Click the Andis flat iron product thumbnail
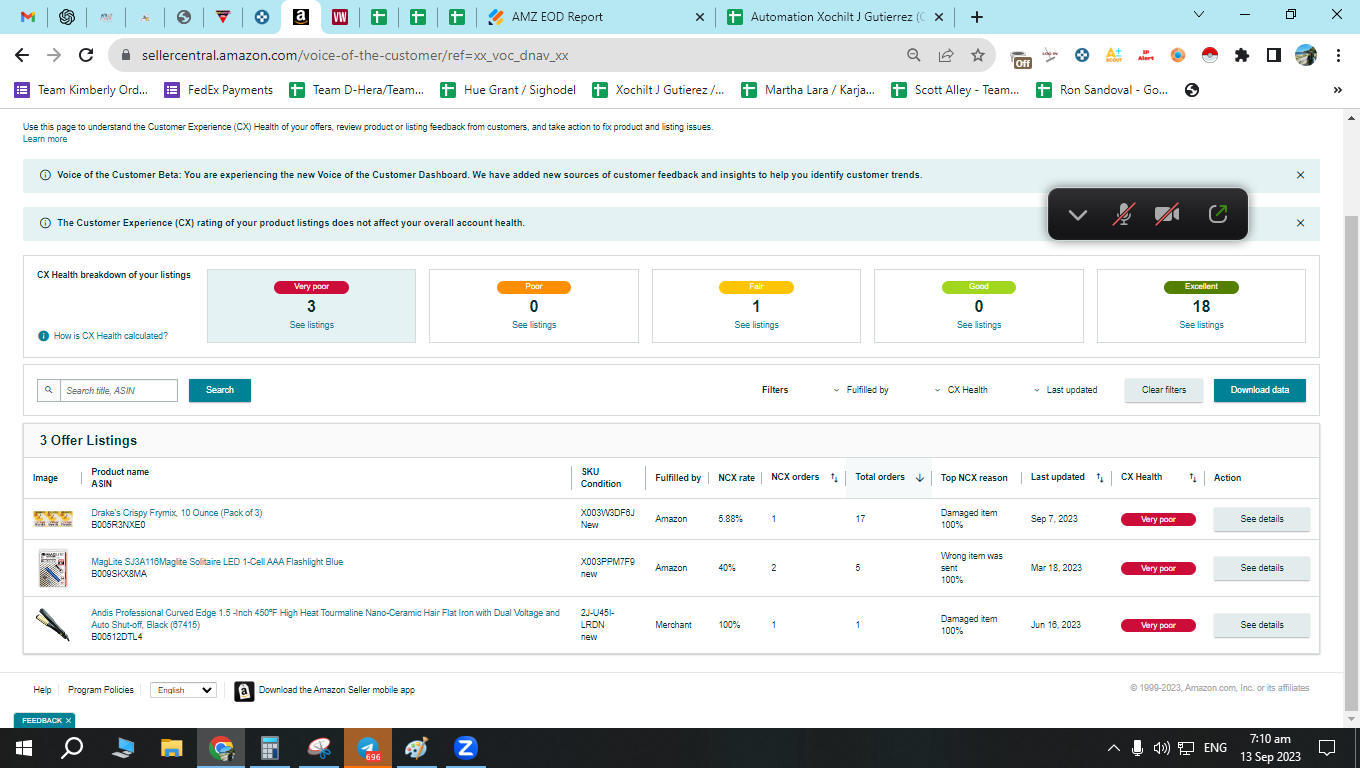This screenshot has height=768, width=1360. point(52,624)
